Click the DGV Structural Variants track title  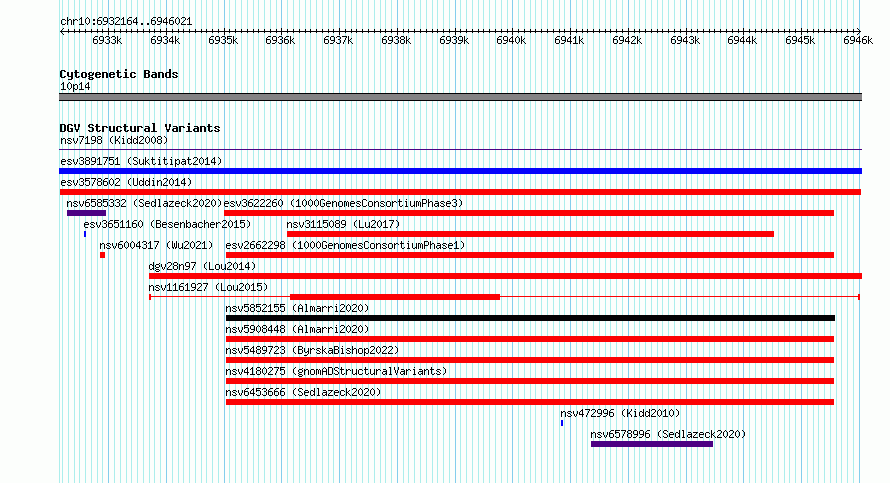click(x=140, y=128)
